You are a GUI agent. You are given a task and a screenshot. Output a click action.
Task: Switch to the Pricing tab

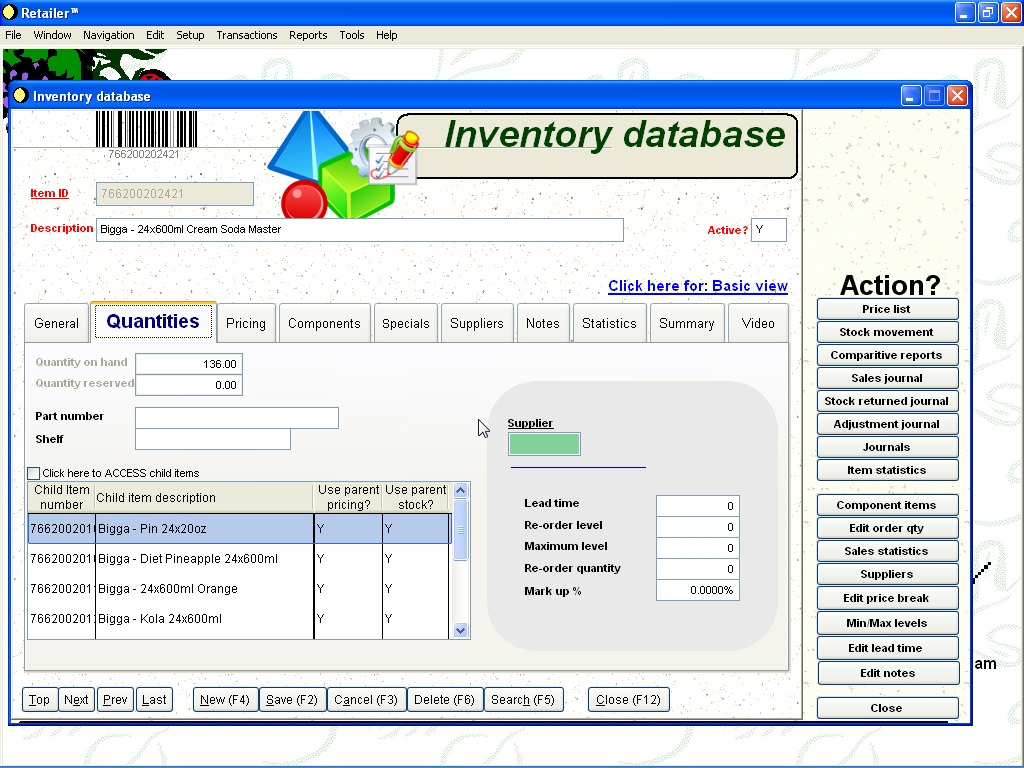[x=246, y=323]
